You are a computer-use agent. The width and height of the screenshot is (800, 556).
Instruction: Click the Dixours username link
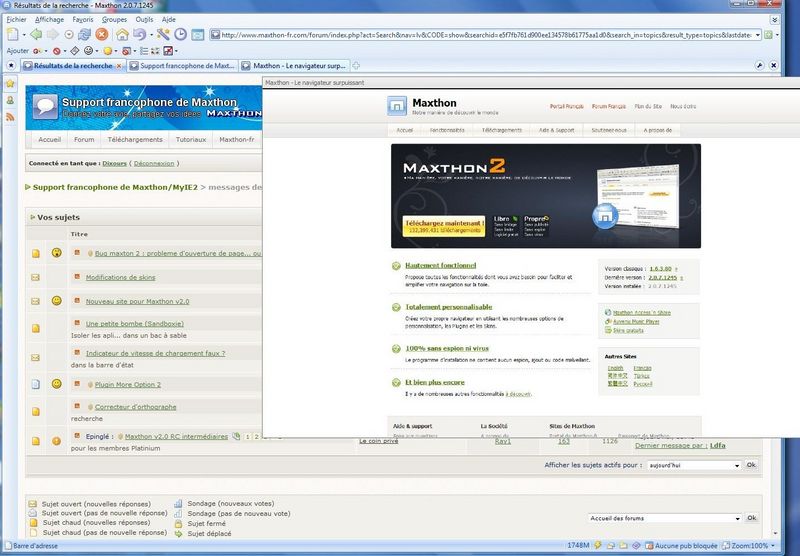114,164
